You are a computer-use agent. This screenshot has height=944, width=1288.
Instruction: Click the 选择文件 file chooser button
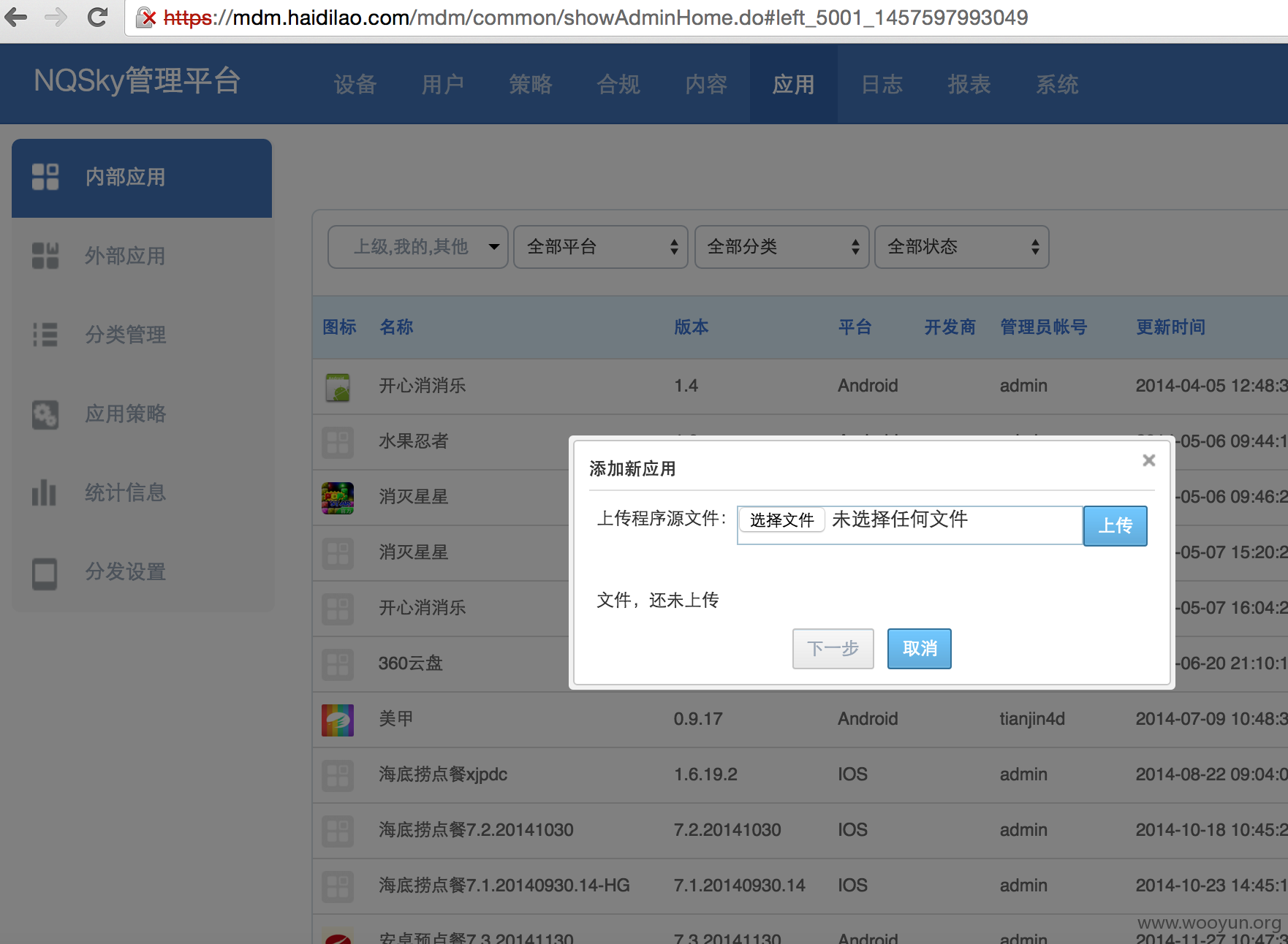(x=781, y=519)
